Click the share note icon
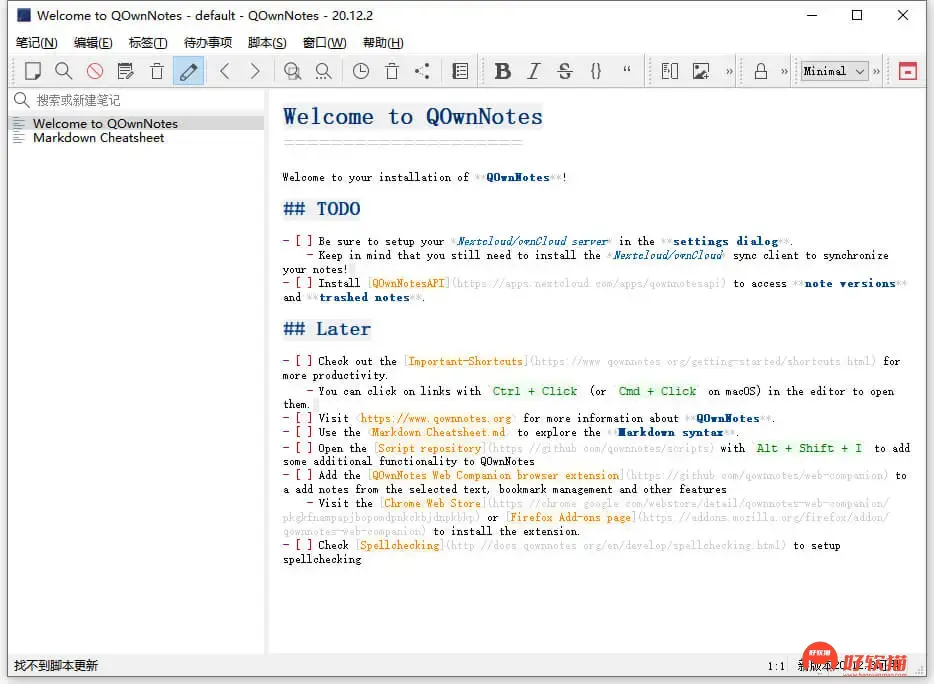The height and width of the screenshot is (684, 934). pyautogui.click(x=422, y=71)
